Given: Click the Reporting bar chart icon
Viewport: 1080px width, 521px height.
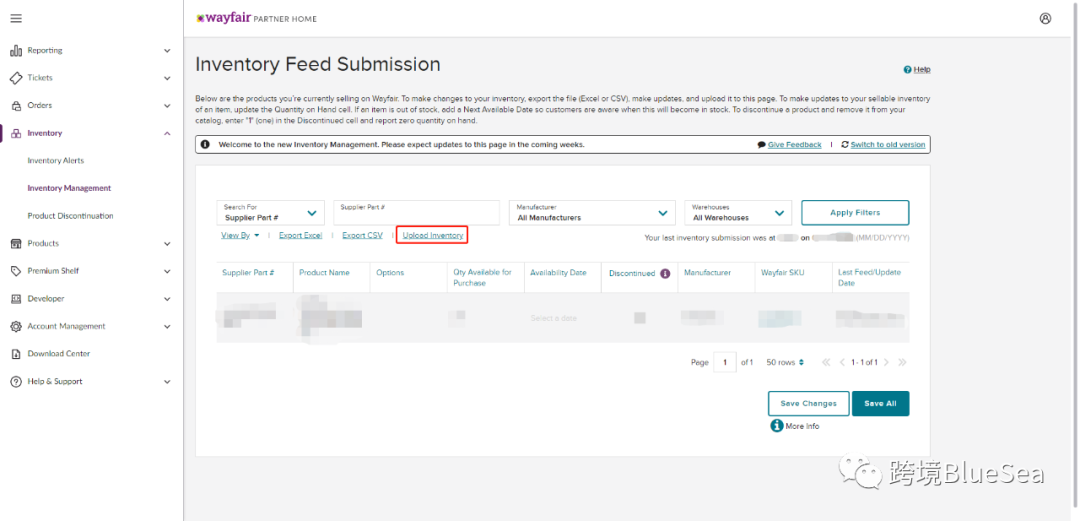Looking at the screenshot, I should point(16,50).
